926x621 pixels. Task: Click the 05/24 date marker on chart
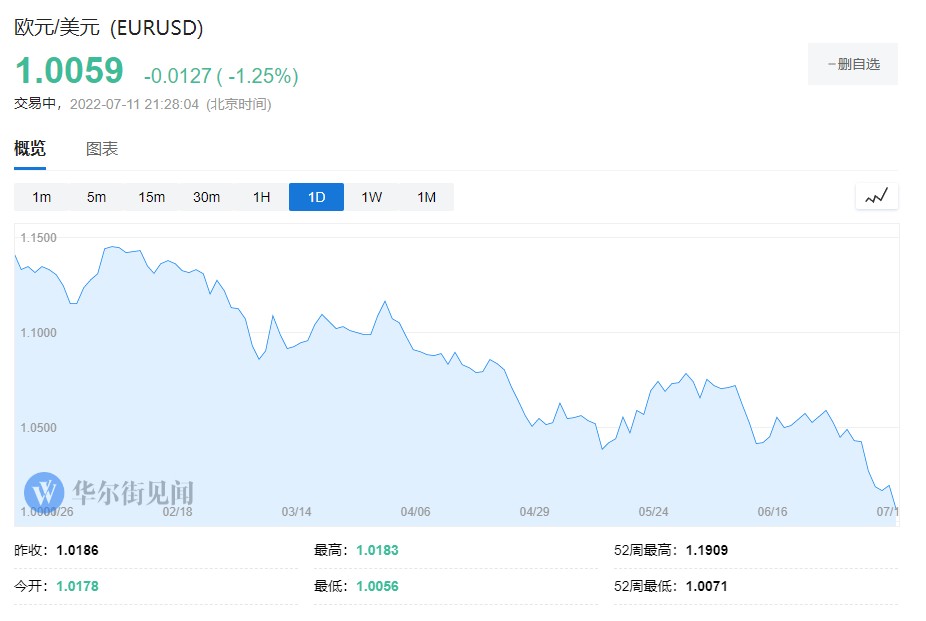[x=653, y=511]
